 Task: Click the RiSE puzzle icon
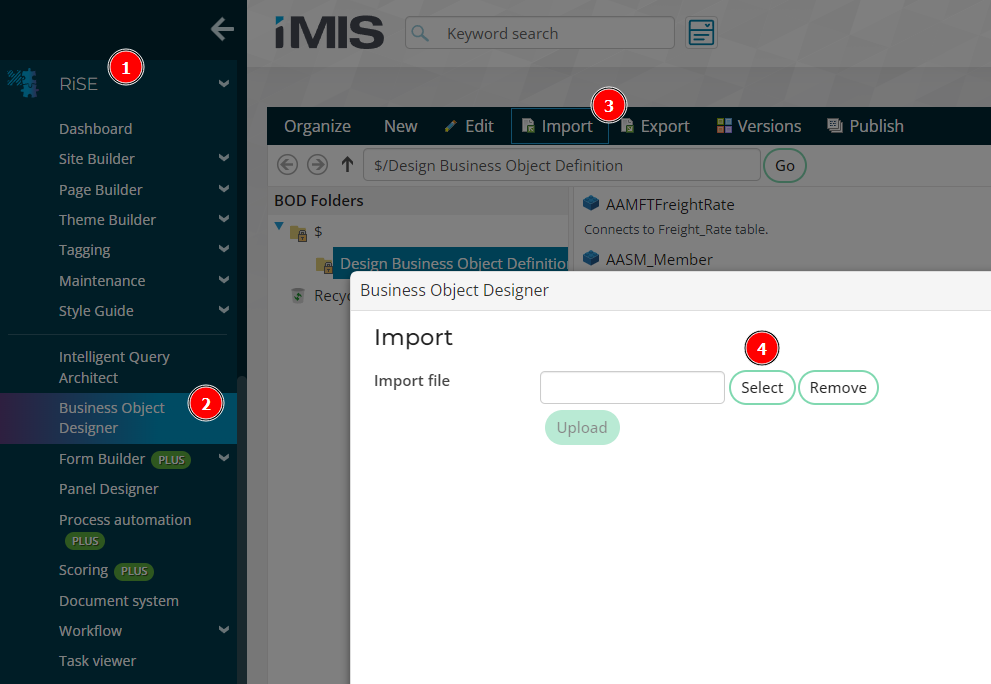tap(22, 84)
